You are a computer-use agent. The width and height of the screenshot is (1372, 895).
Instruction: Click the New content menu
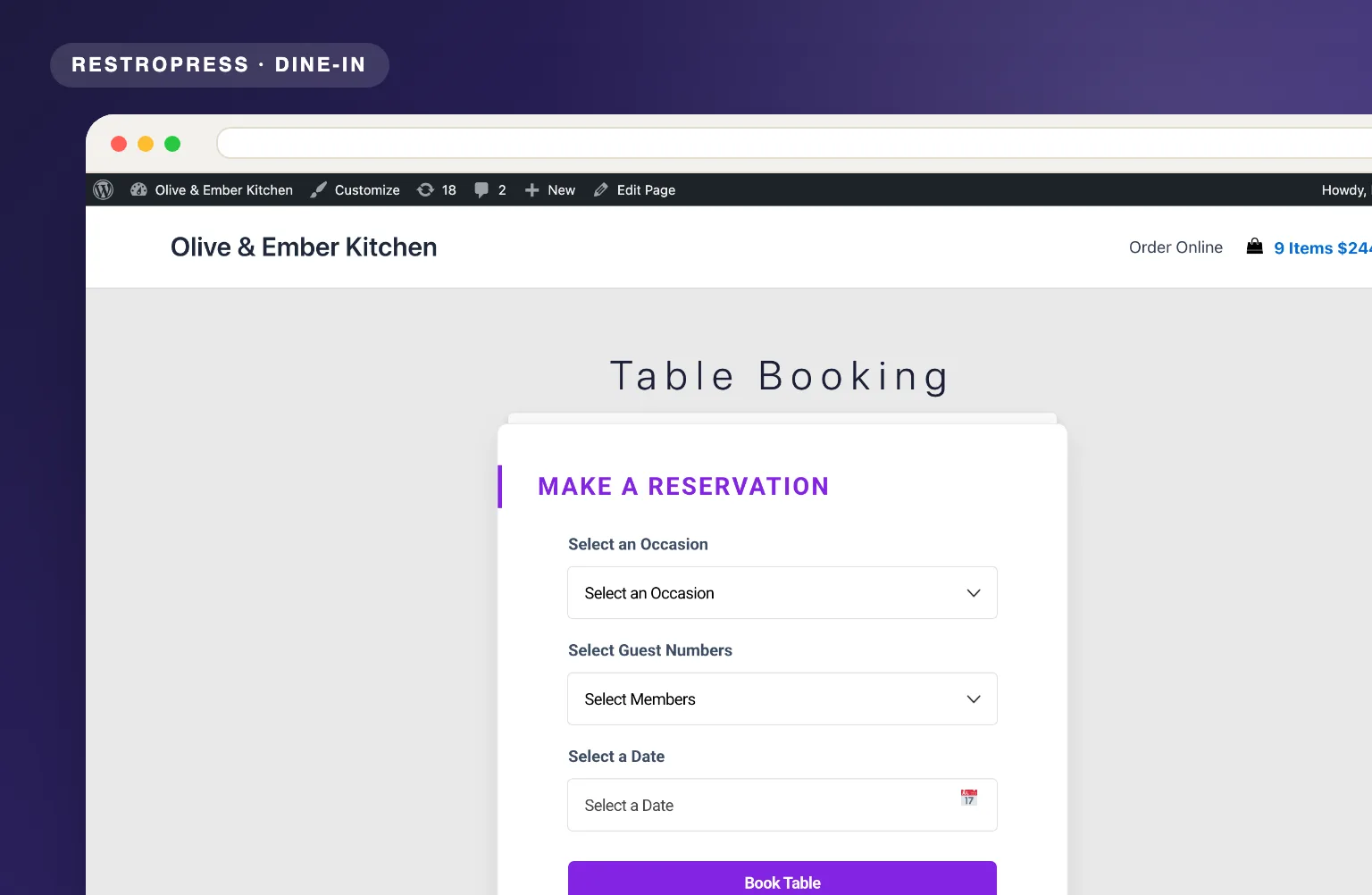550,190
